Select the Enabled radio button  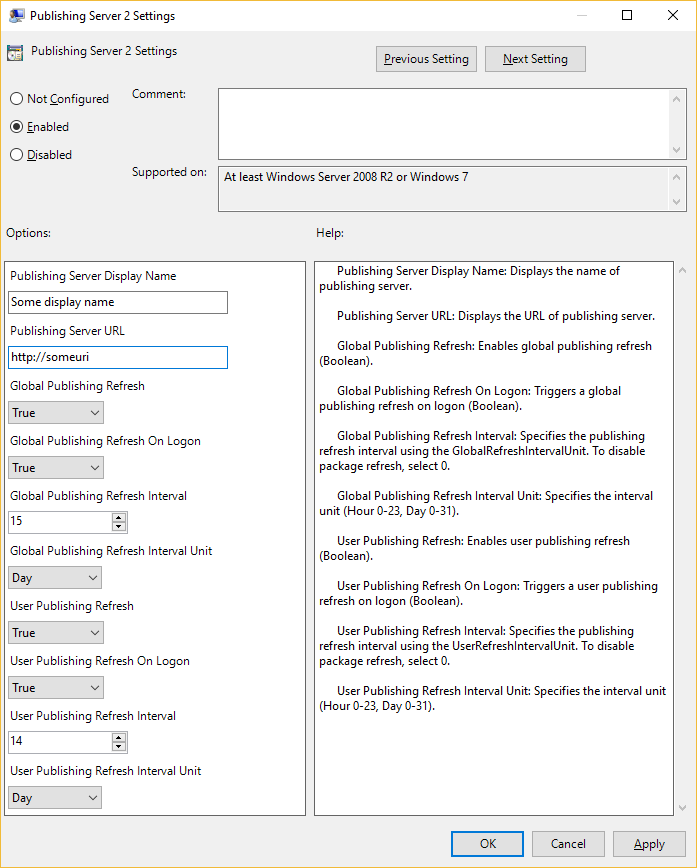tap(16, 127)
